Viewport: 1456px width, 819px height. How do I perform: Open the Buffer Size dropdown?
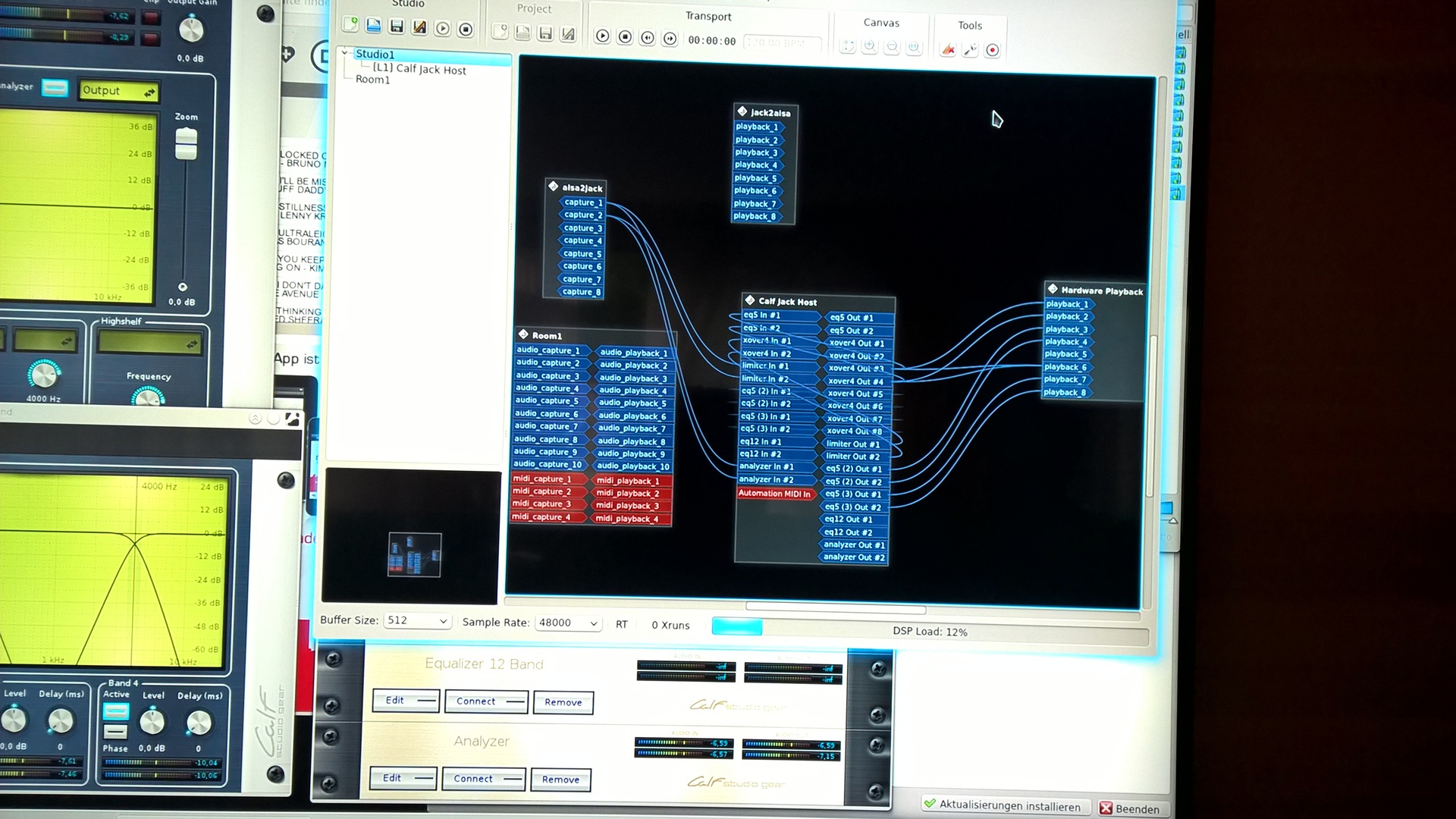pyautogui.click(x=418, y=621)
